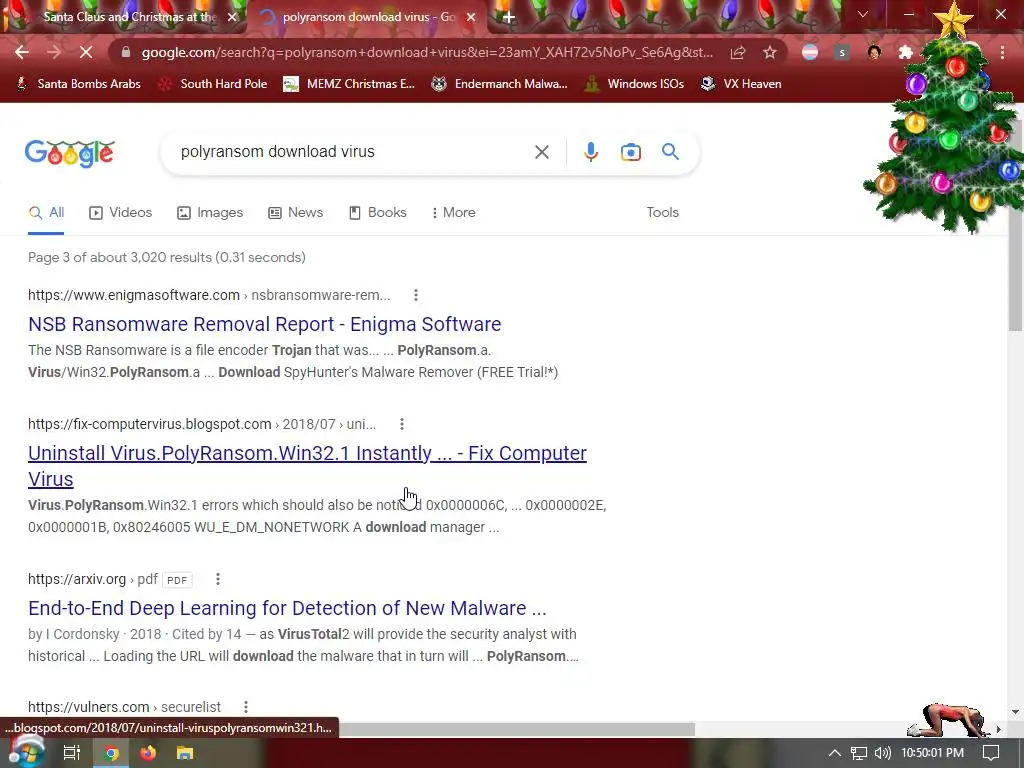Open Firefox from the taskbar

pyautogui.click(x=148, y=753)
